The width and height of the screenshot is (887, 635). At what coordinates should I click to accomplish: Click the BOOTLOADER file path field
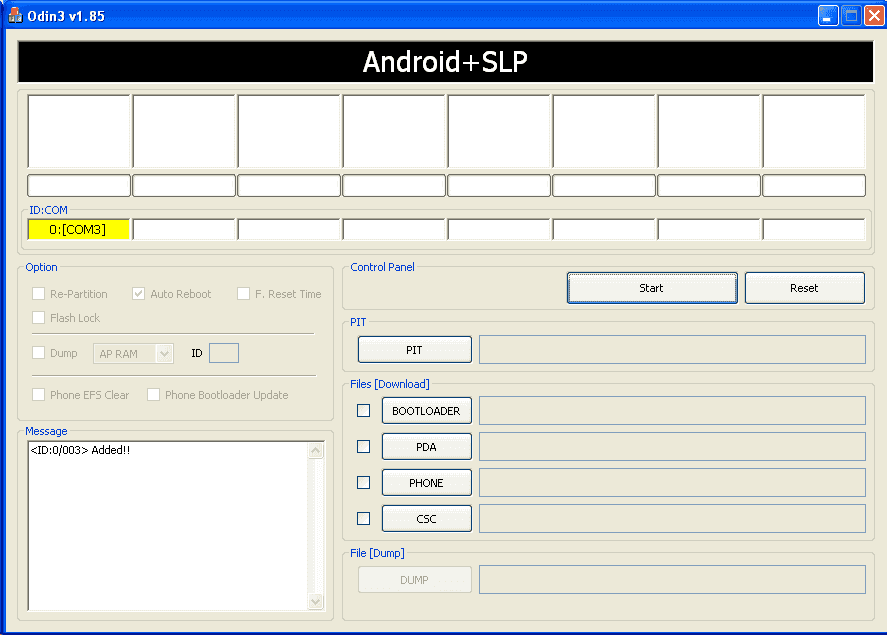click(x=672, y=411)
